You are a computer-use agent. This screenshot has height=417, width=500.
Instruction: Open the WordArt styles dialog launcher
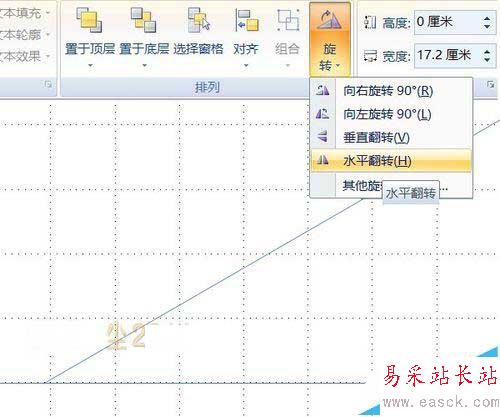pyautogui.click(x=48, y=84)
